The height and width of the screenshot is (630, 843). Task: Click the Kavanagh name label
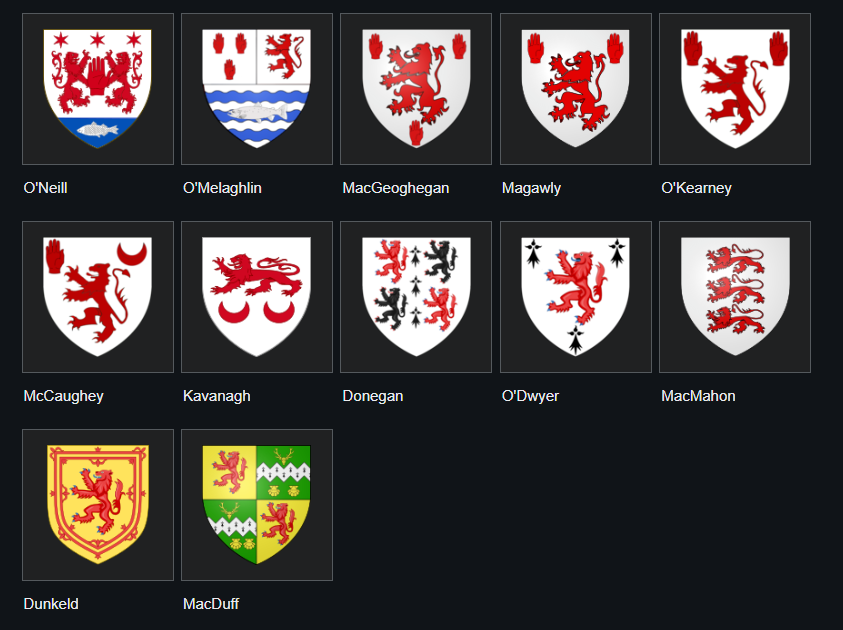point(217,396)
